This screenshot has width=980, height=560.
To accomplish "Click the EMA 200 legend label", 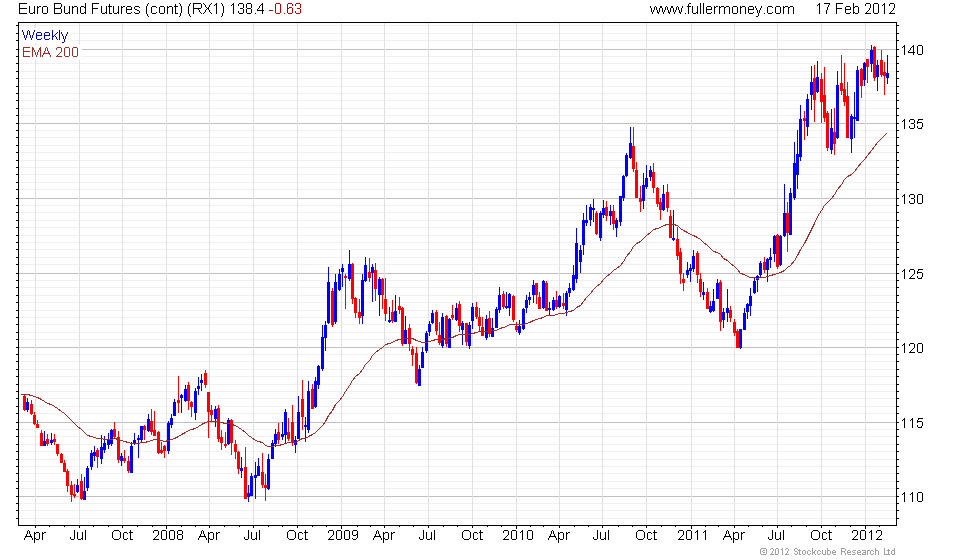I will [x=50, y=52].
